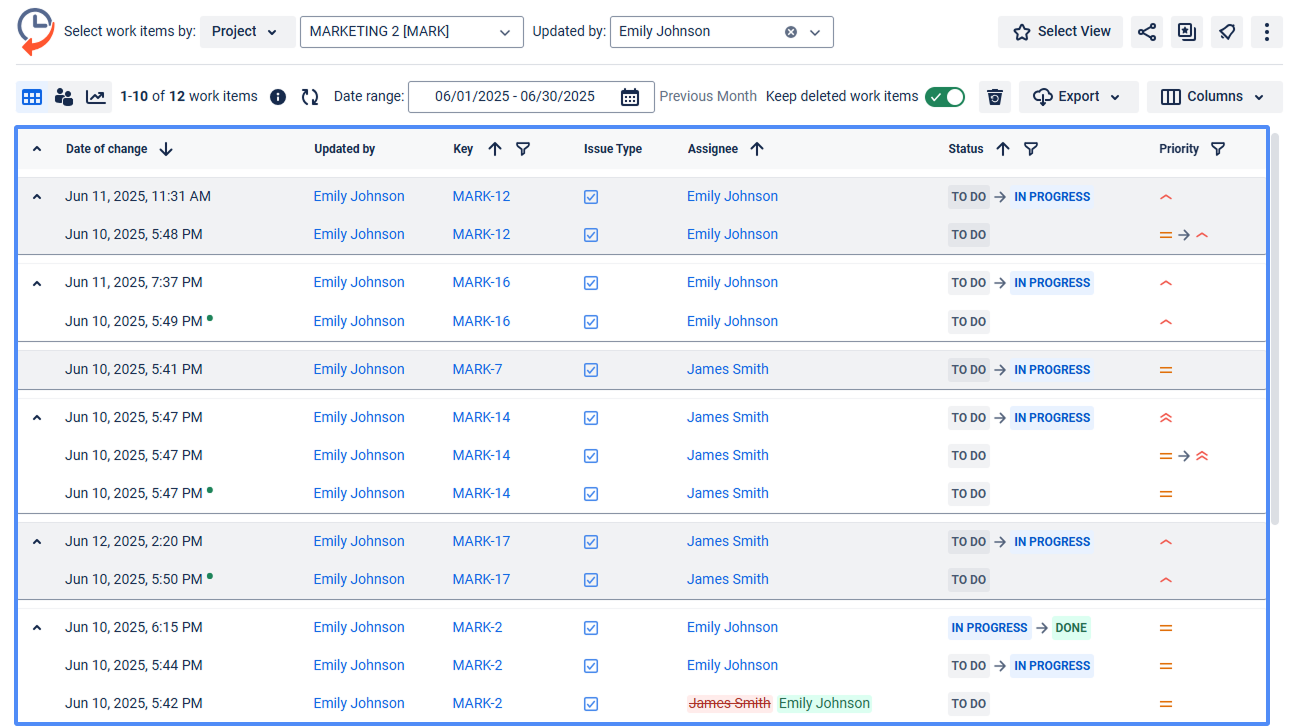Expand the Updated by dropdown chevron
Screen dimensions: 1291x726
[x=815, y=32]
